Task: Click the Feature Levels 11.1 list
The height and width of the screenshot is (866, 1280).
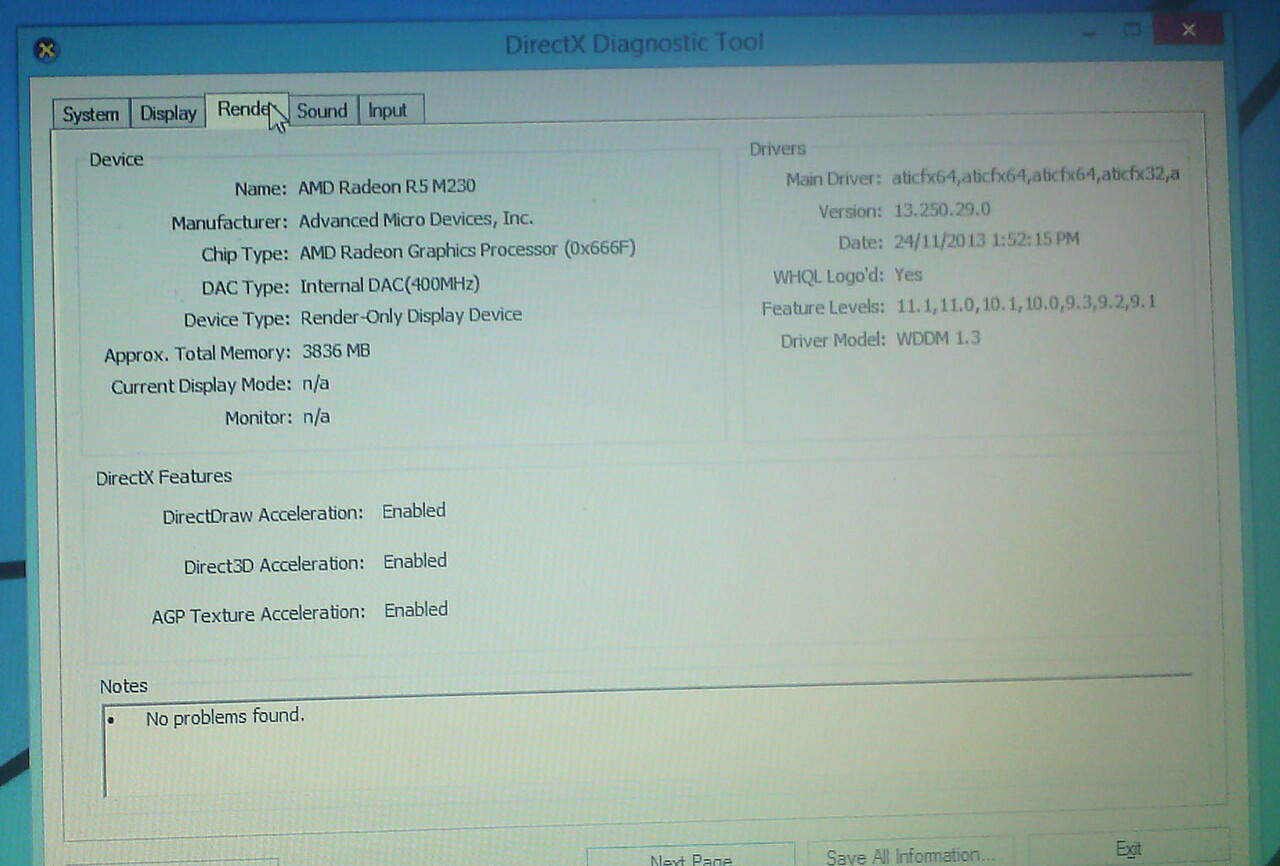Action: pos(1026,303)
